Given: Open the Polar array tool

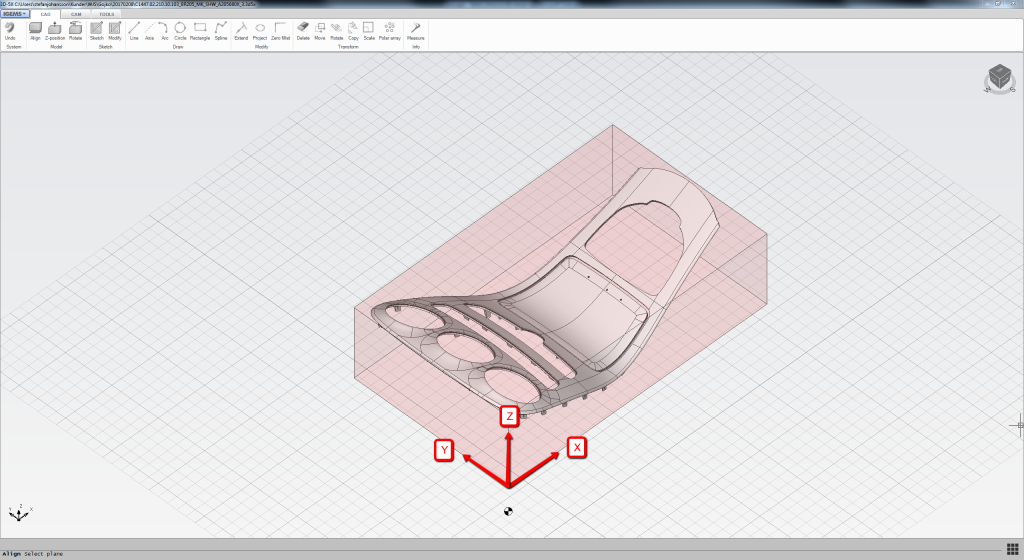Looking at the screenshot, I should click(390, 31).
